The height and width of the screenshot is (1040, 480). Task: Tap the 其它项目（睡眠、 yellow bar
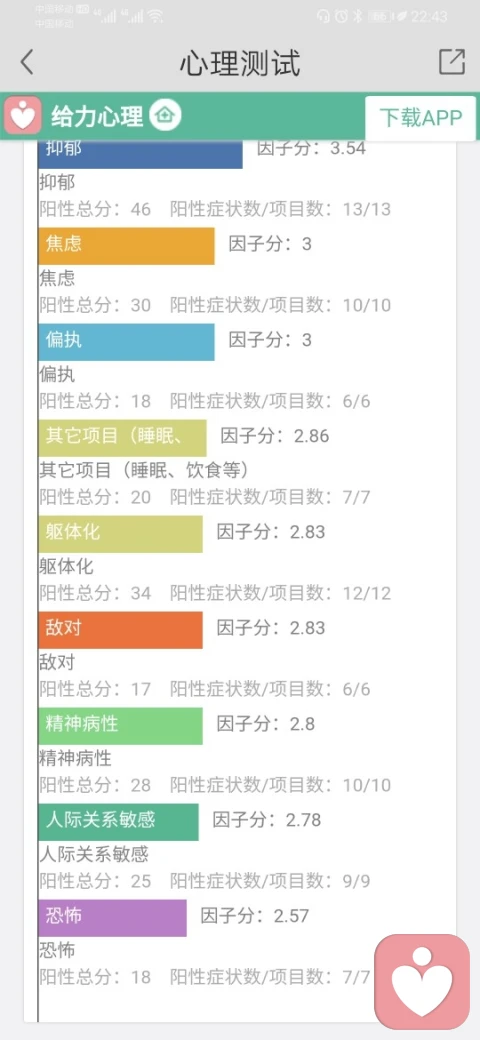[x=123, y=438]
